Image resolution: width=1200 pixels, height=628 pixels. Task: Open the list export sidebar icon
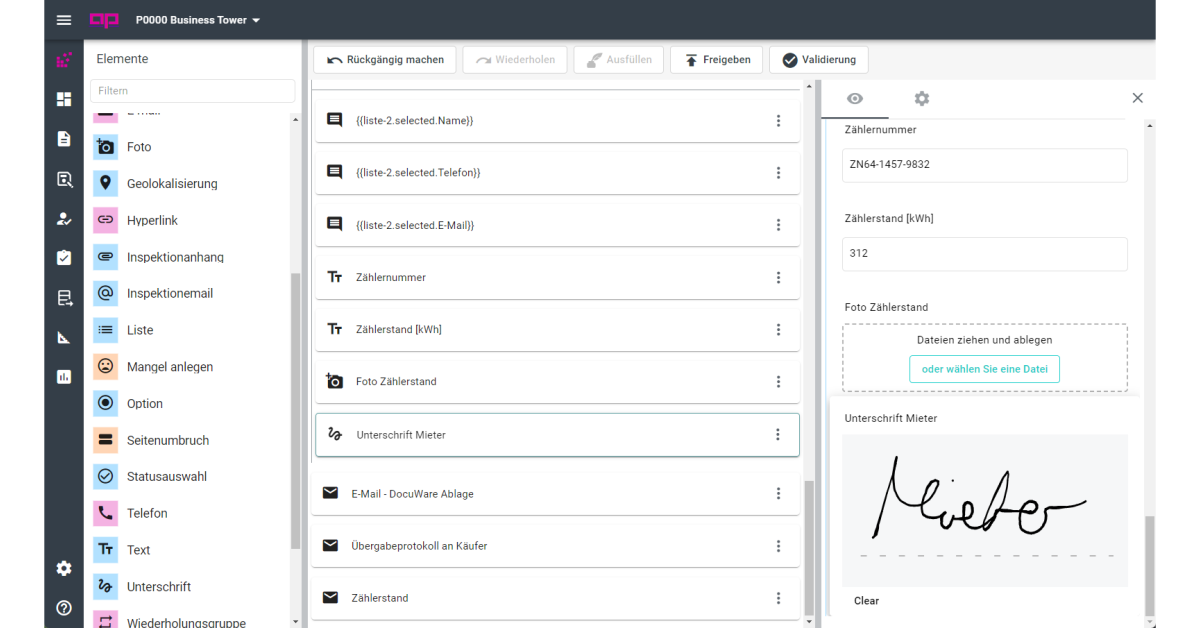tap(64, 298)
